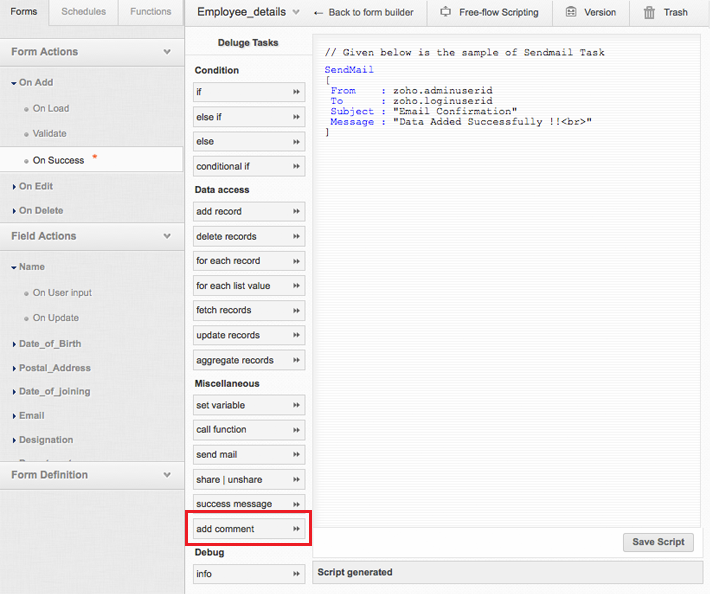Screen dimensions: 710x594
Task: Switch to the Schedules tab
Action: [x=83, y=12]
